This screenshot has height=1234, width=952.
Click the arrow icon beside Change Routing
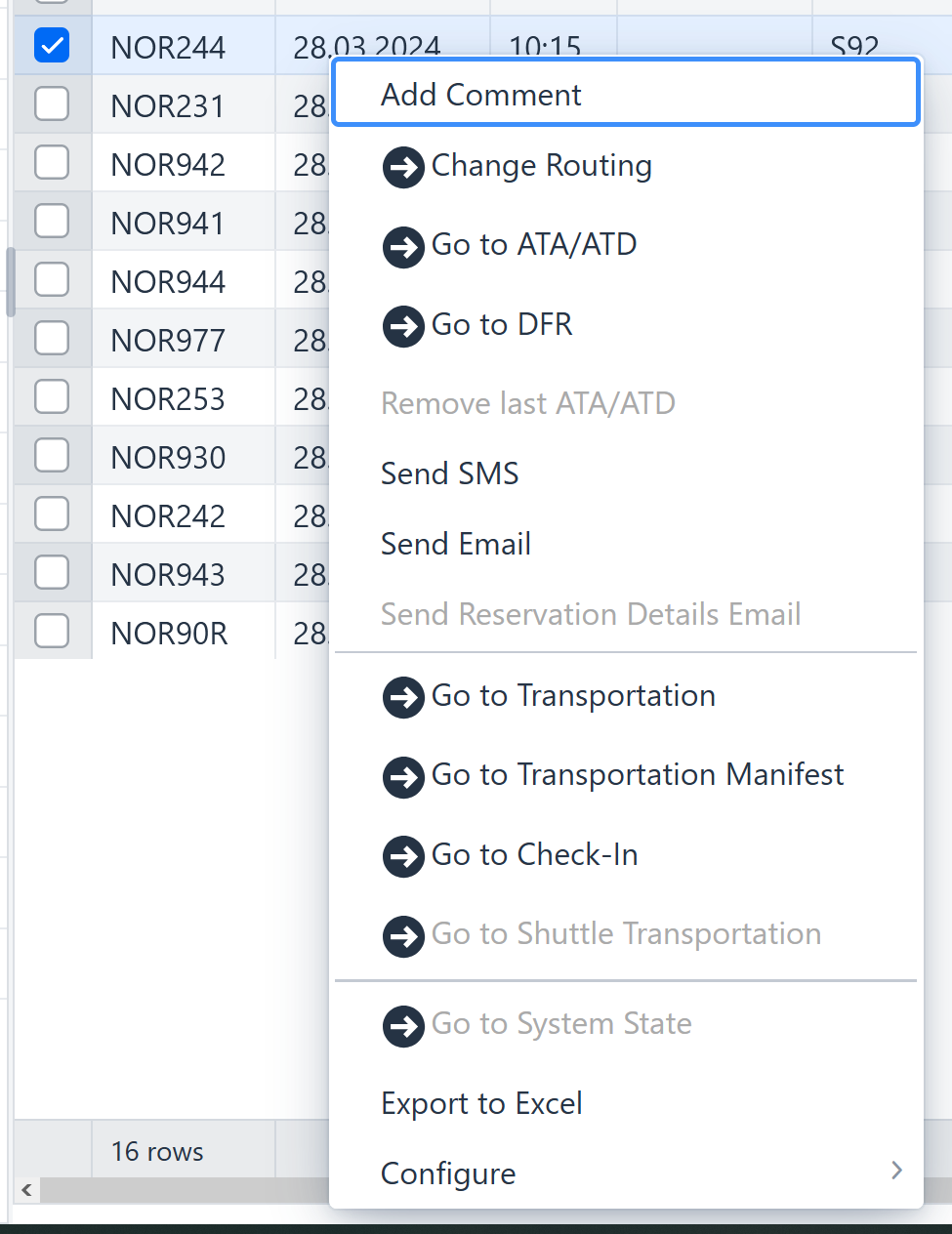pyautogui.click(x=402, y=167)
